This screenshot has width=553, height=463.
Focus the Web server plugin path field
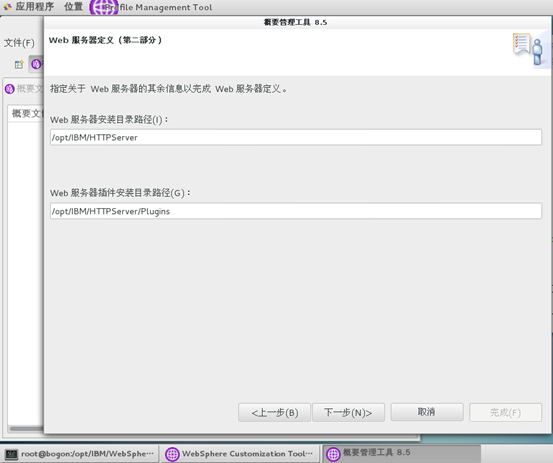296,211
